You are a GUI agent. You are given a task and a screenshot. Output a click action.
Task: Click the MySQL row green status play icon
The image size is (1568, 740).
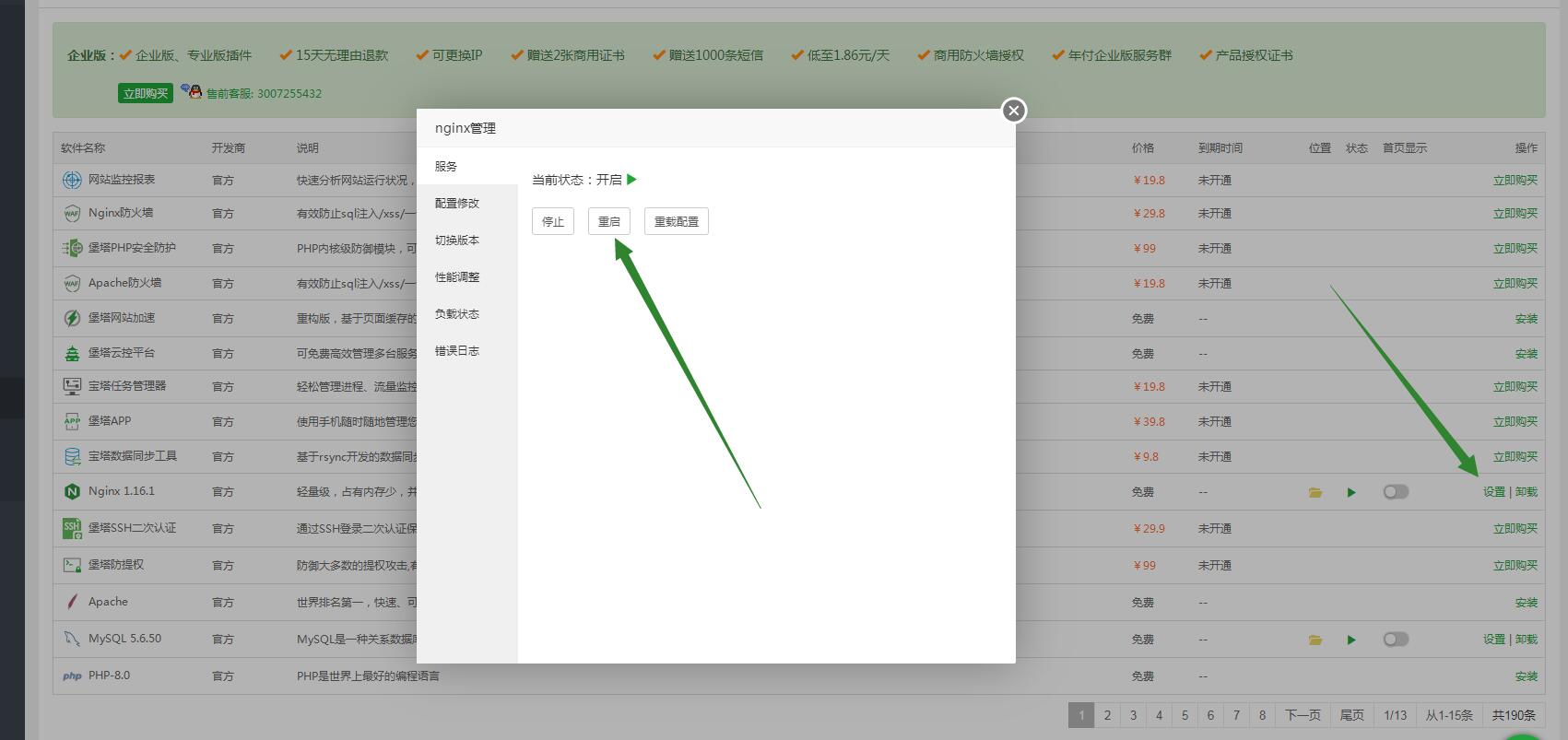pos(1351,640)
